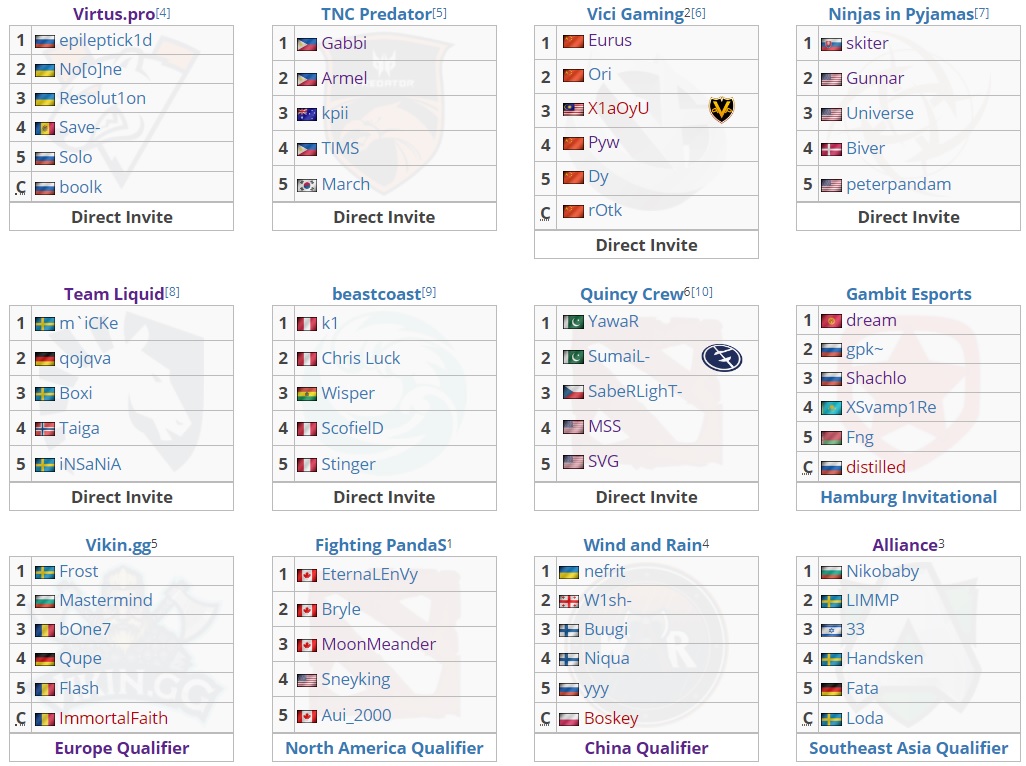
Task: Open the Quincy Crew team page
Action: pyautogui.click(x=629, y=293)
